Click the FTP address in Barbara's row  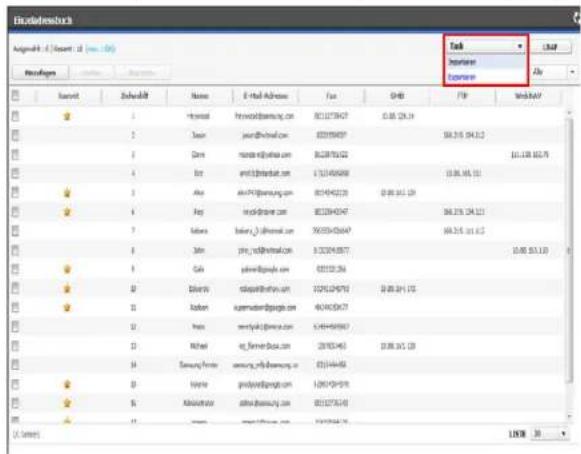(x=464, y=231)
